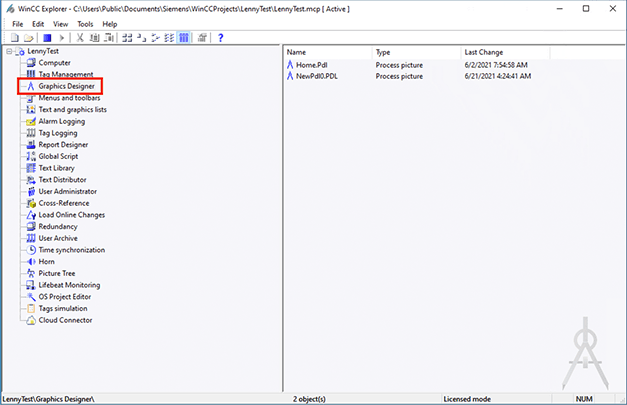The width and height of the screenshot is (627, 405).
Task: Select User Administrator editor
Action: 68,192
